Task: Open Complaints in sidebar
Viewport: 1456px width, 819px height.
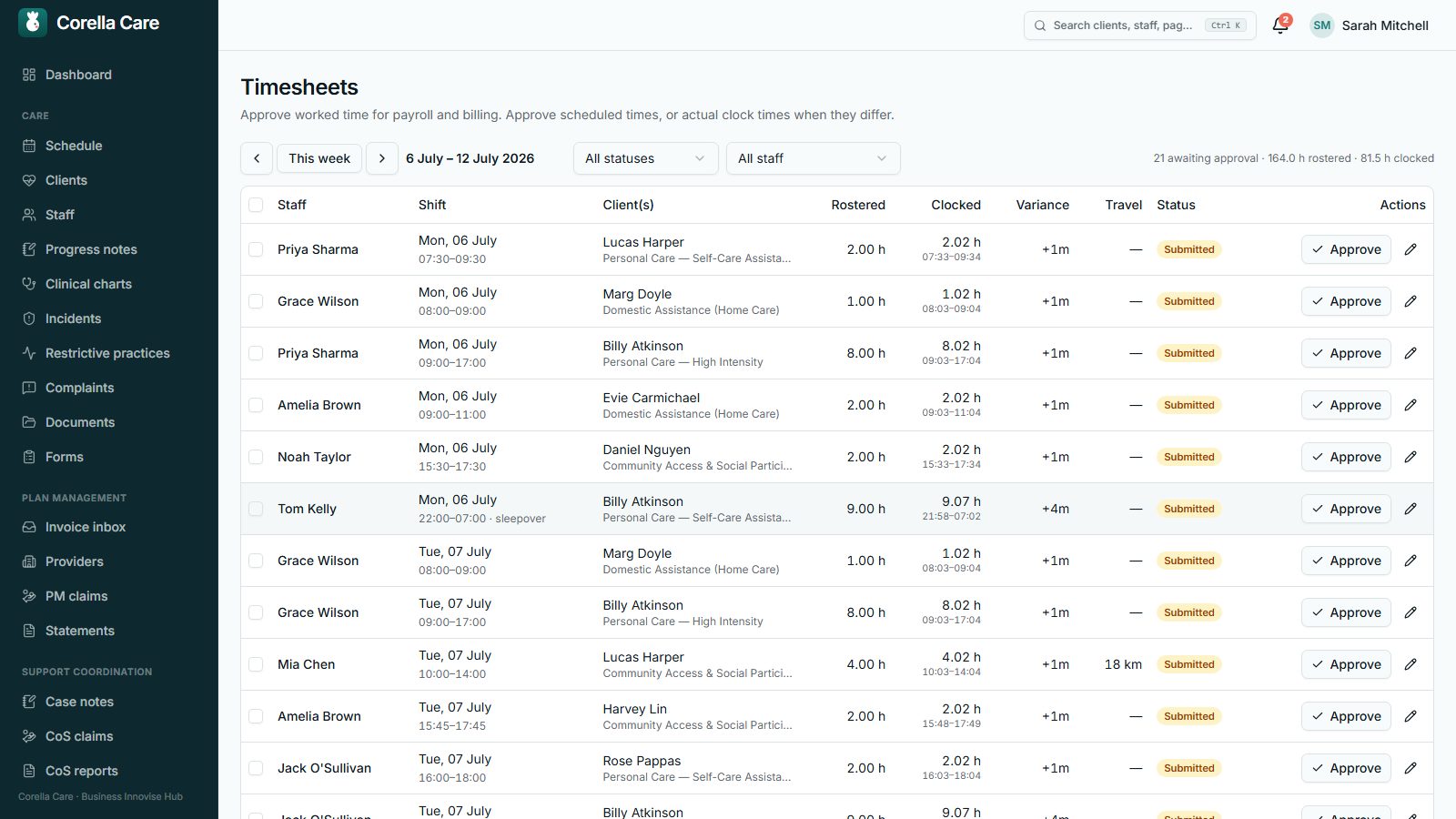Action: (109, 388)
